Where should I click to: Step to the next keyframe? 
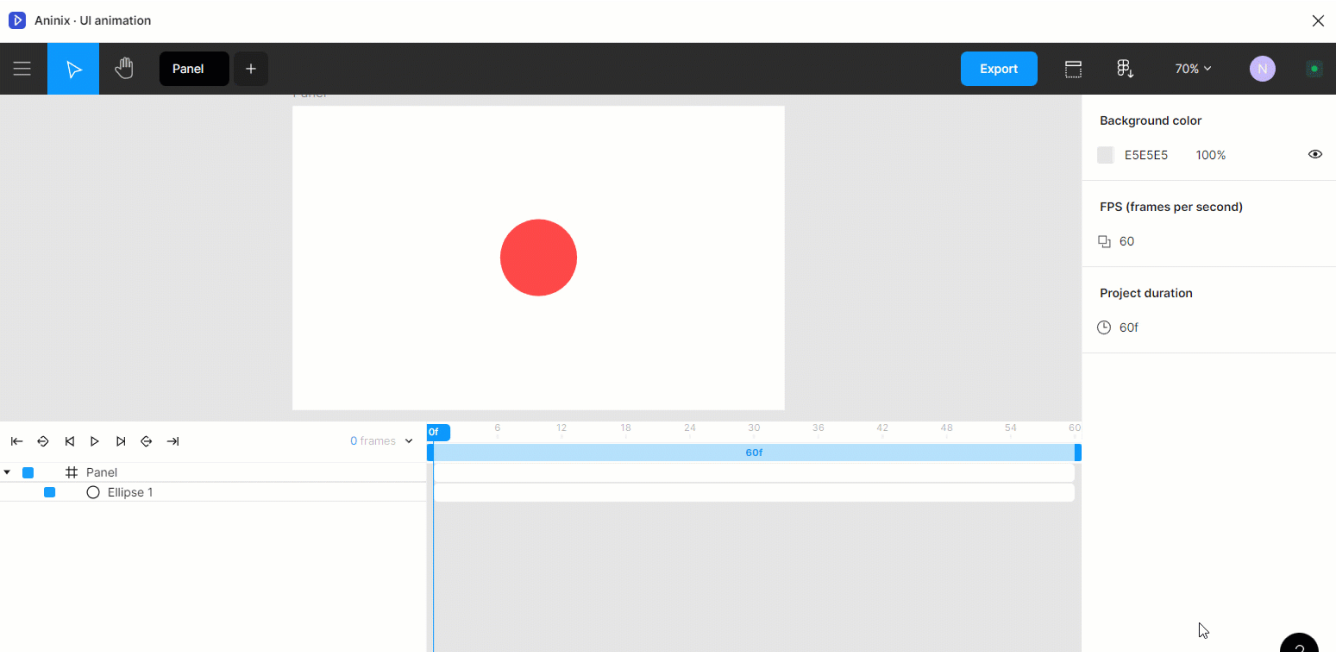(146, 441)
